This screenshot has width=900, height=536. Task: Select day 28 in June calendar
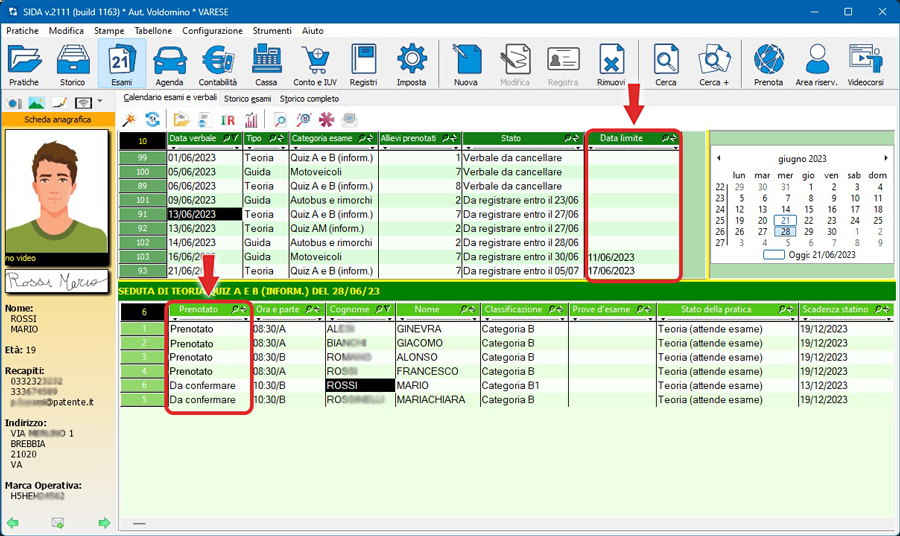coord(787,231)
